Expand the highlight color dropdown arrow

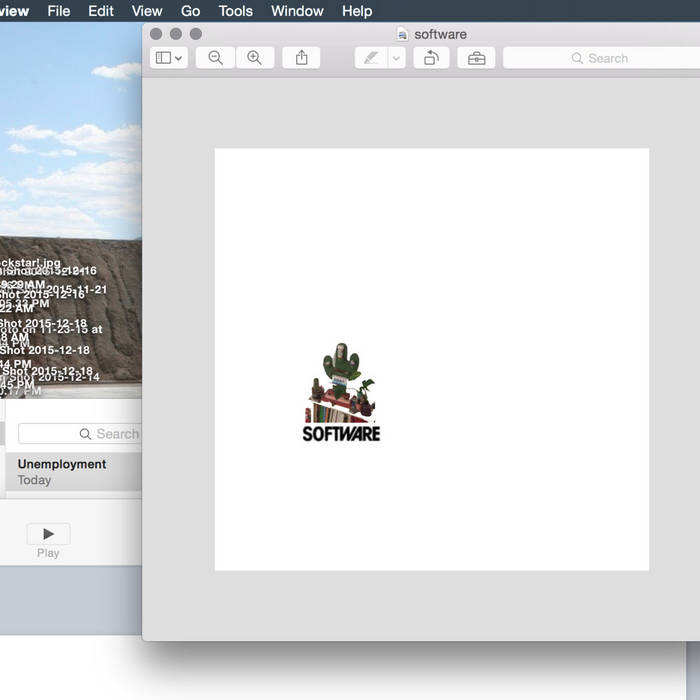tap(396, 58)
